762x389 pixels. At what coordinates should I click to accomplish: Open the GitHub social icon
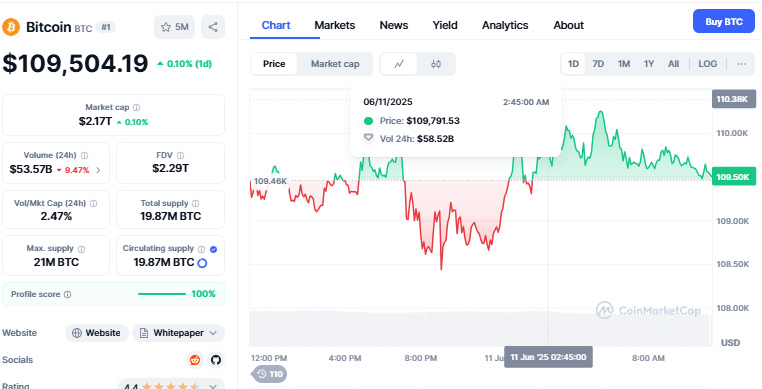[216, 360]
